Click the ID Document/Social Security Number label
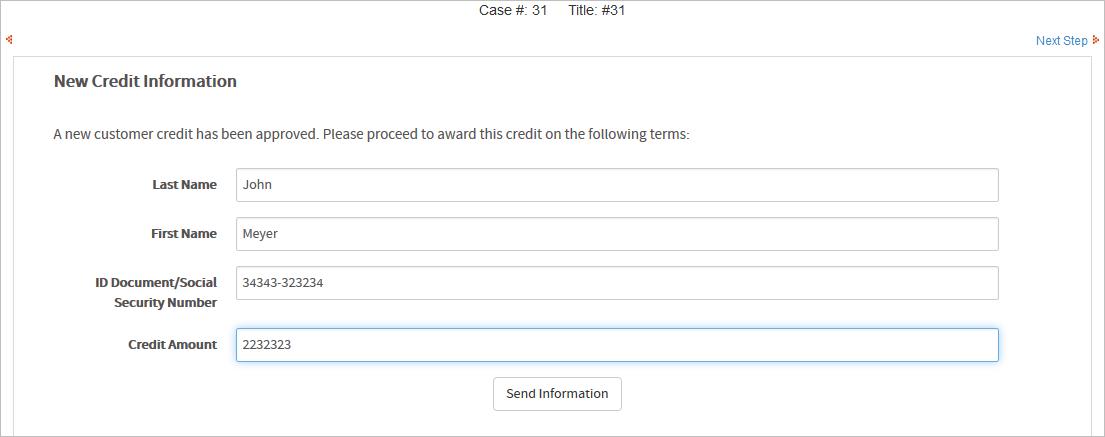Viewport: 1105px width, 437px height. (x=149, y=292)
